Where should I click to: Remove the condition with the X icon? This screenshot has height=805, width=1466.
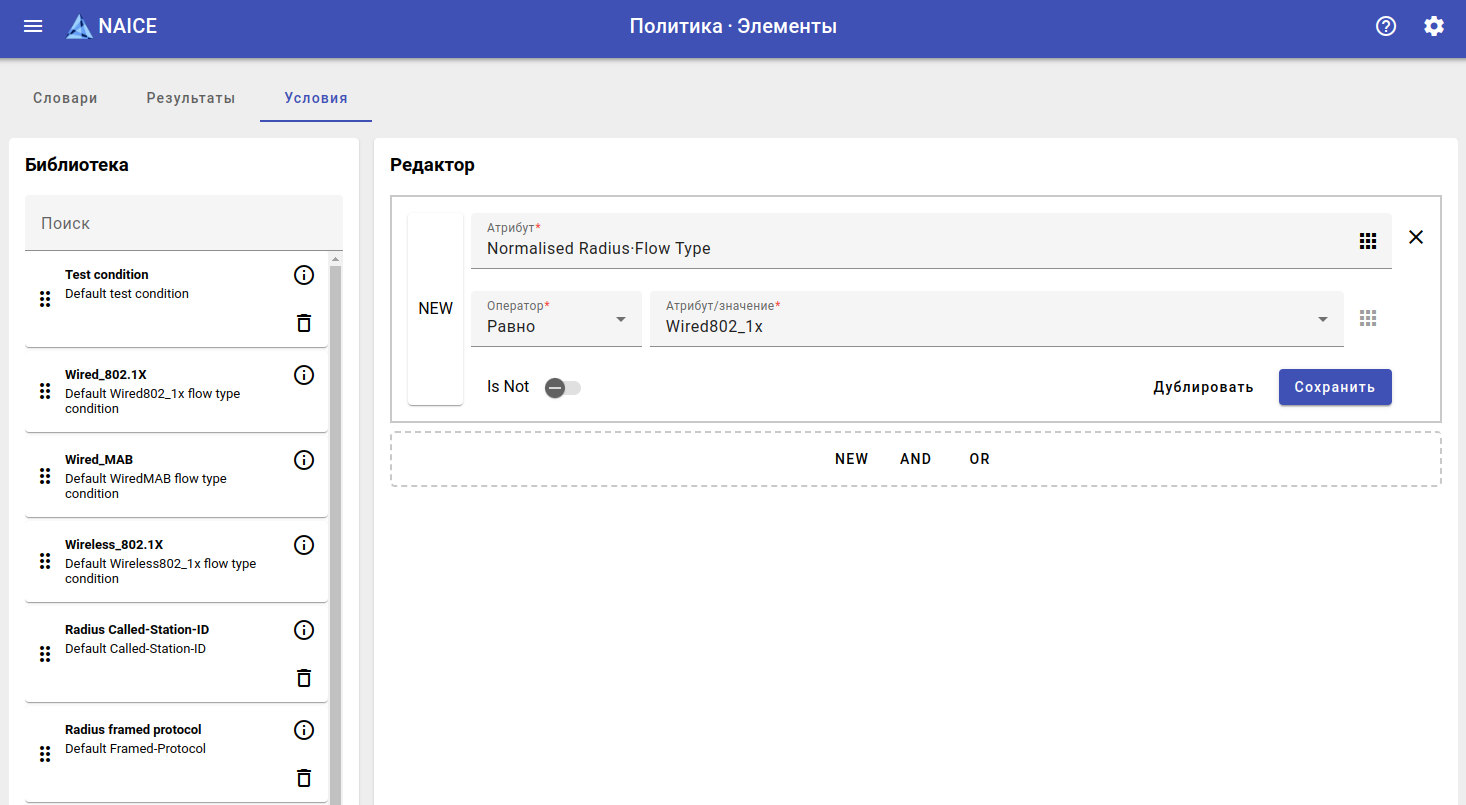click(x=1415, y=237)
